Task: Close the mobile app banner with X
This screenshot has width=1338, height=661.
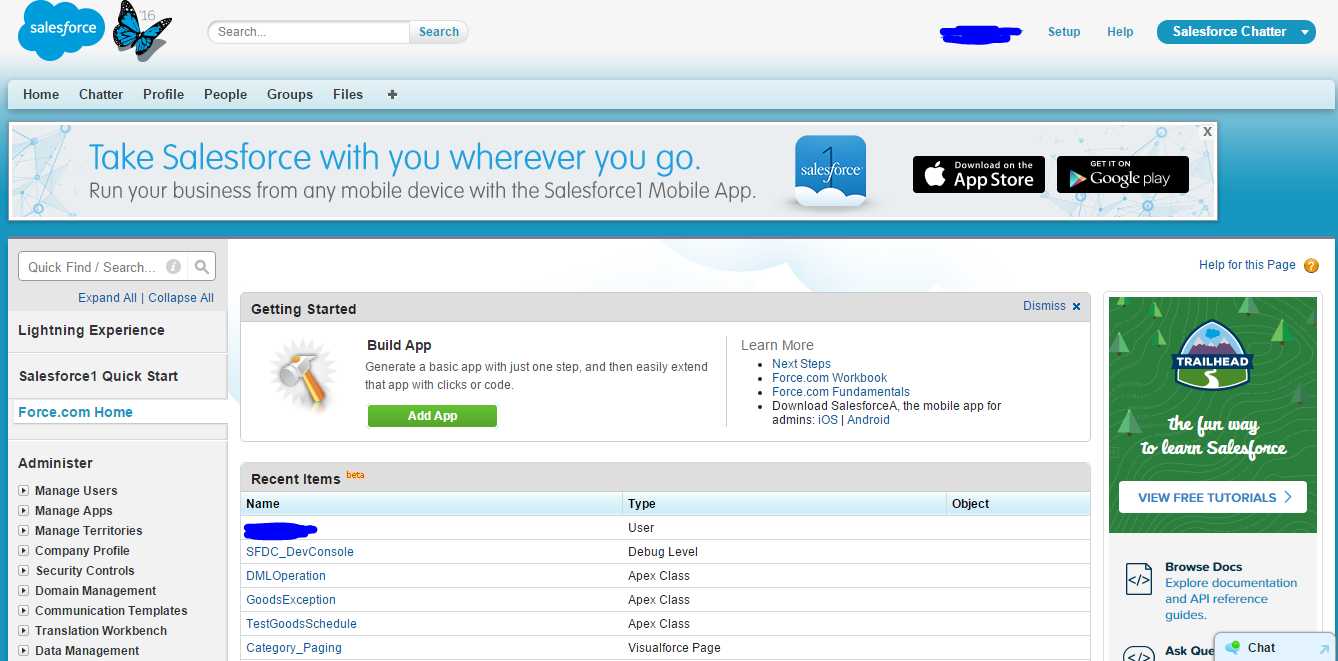Action: point(1207,131)
